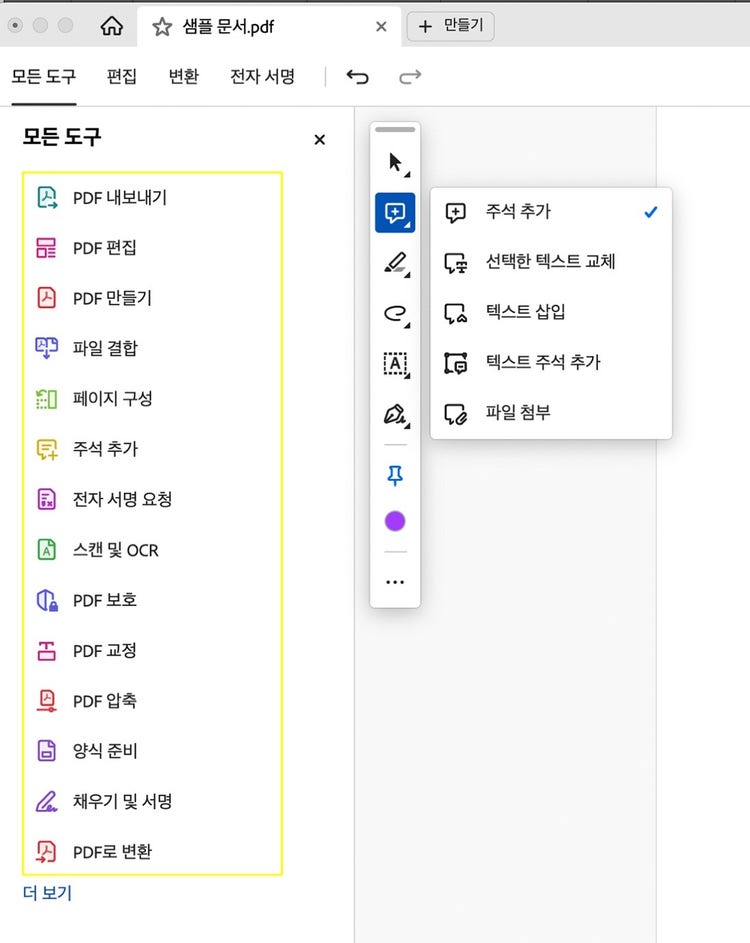Close the 모든 도구 panel
The width and height of the screenshot is (750, 943).
(319, 140)
